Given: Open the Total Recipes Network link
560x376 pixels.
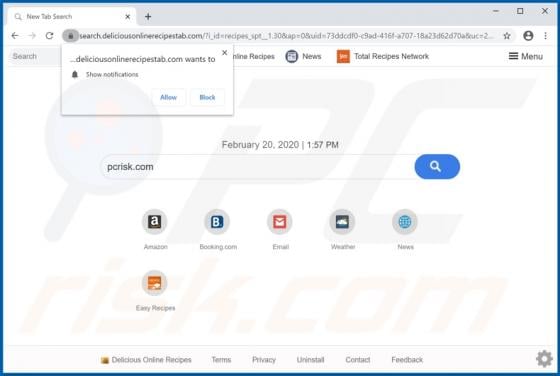Looking at the screenshot, I should tap(391, 56).
